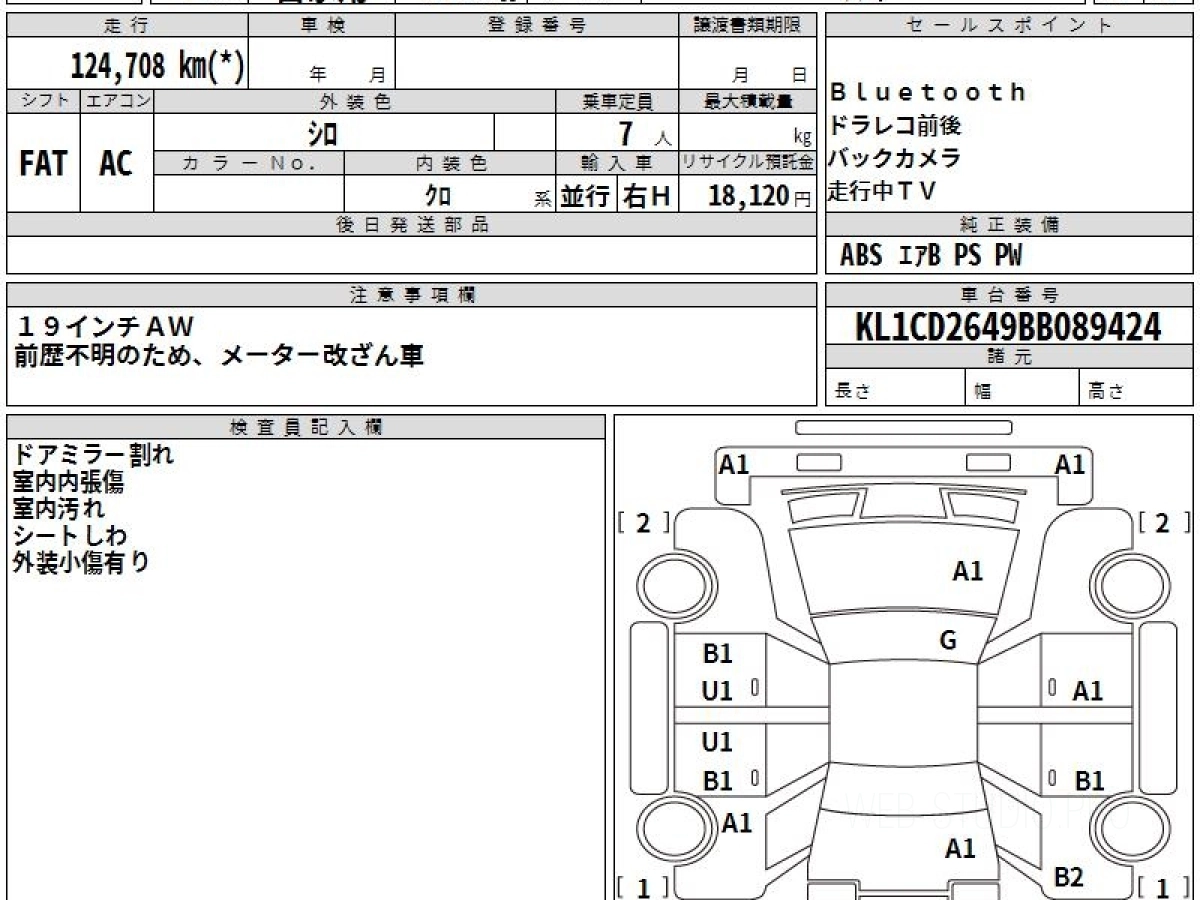Screen dimensions: 1200x900
Task: Click the 注意事項欄 header
Action: [x=412, y=295]
